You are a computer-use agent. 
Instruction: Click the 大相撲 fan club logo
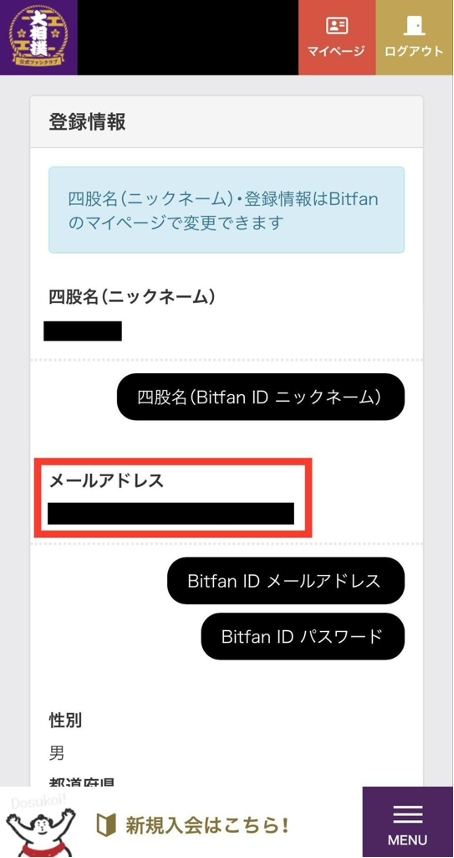pos(39,36)
